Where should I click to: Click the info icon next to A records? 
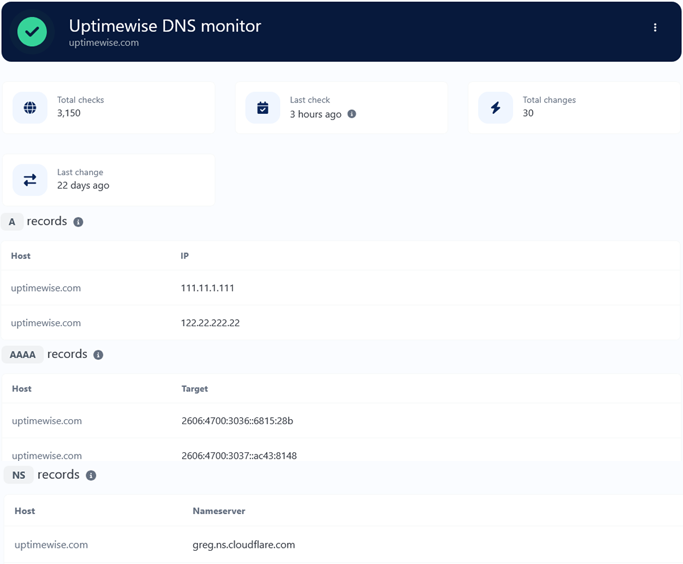point(78,222)
